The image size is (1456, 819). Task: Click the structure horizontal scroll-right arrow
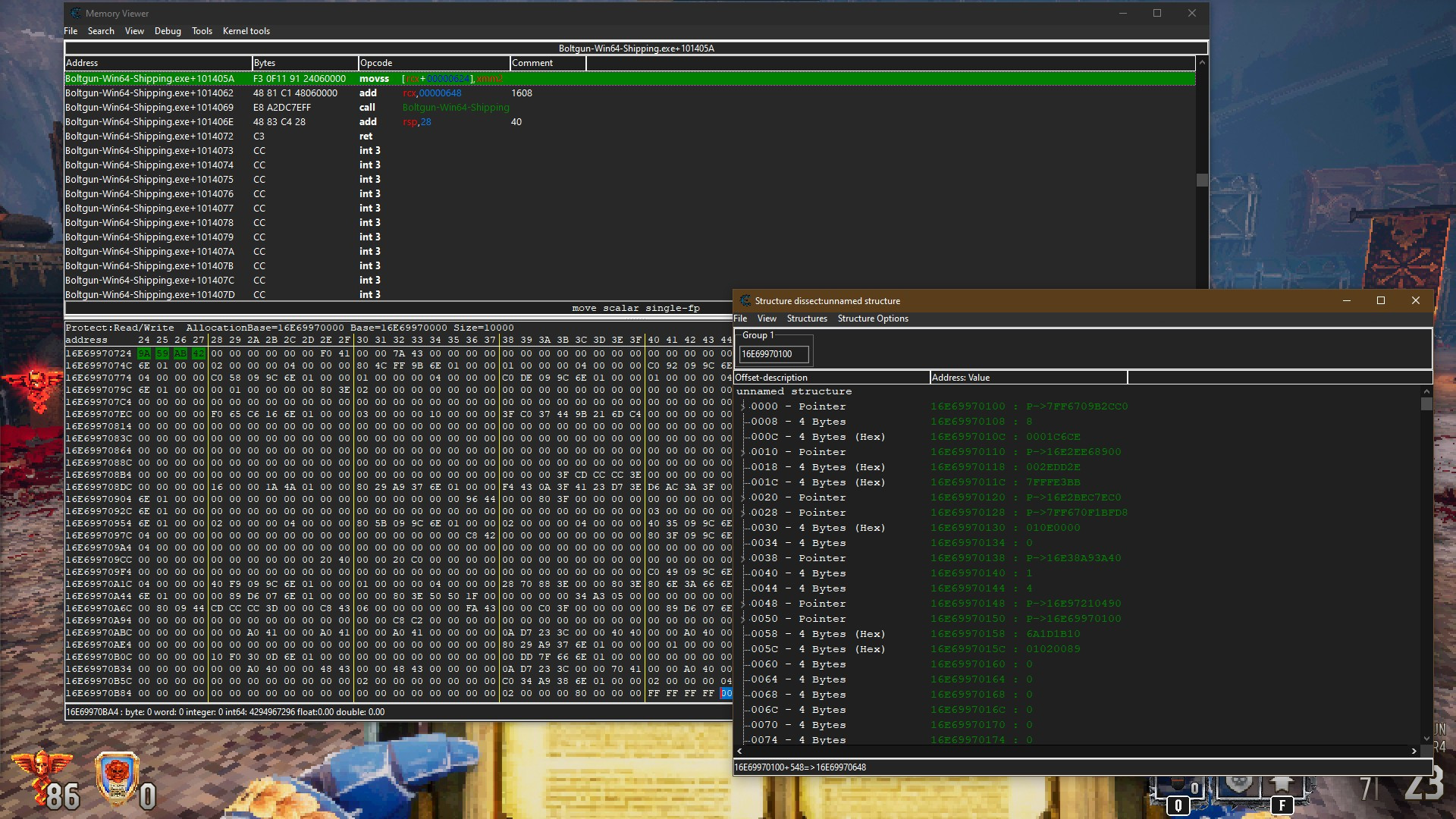[1414, 751]
